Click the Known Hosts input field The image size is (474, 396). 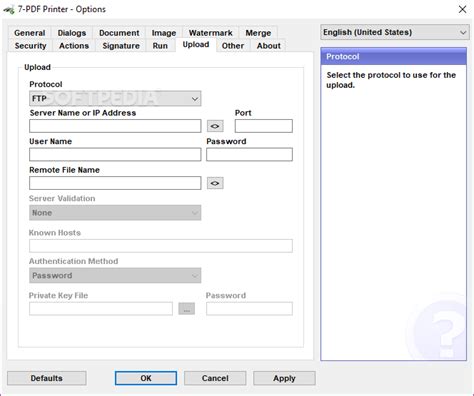pyautogui.click(x=161, y=246)
